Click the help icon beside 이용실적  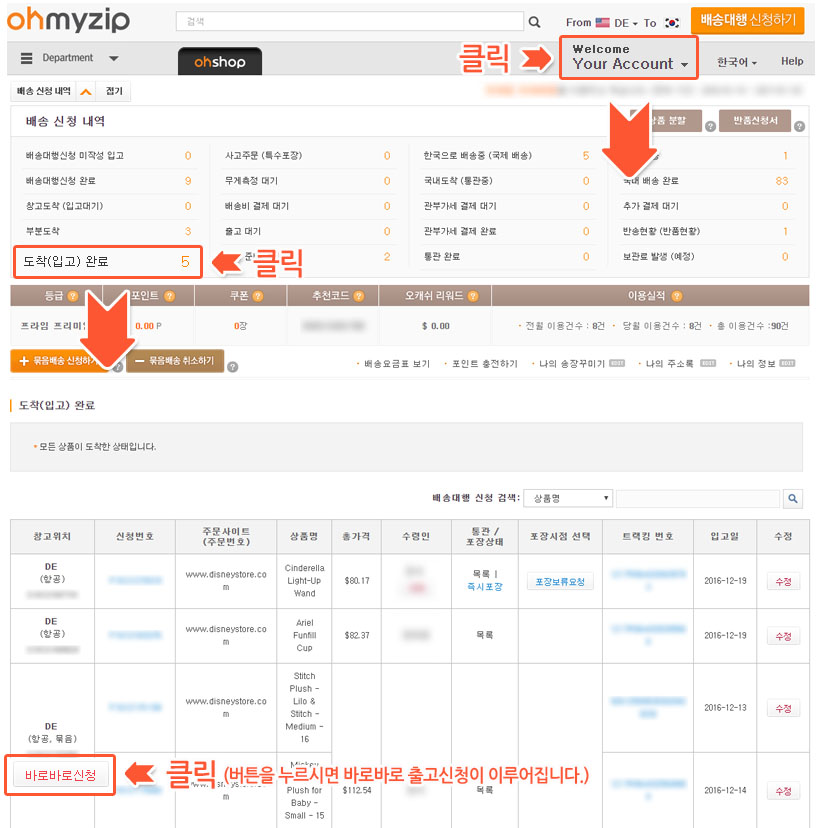[x=677, y=296]
